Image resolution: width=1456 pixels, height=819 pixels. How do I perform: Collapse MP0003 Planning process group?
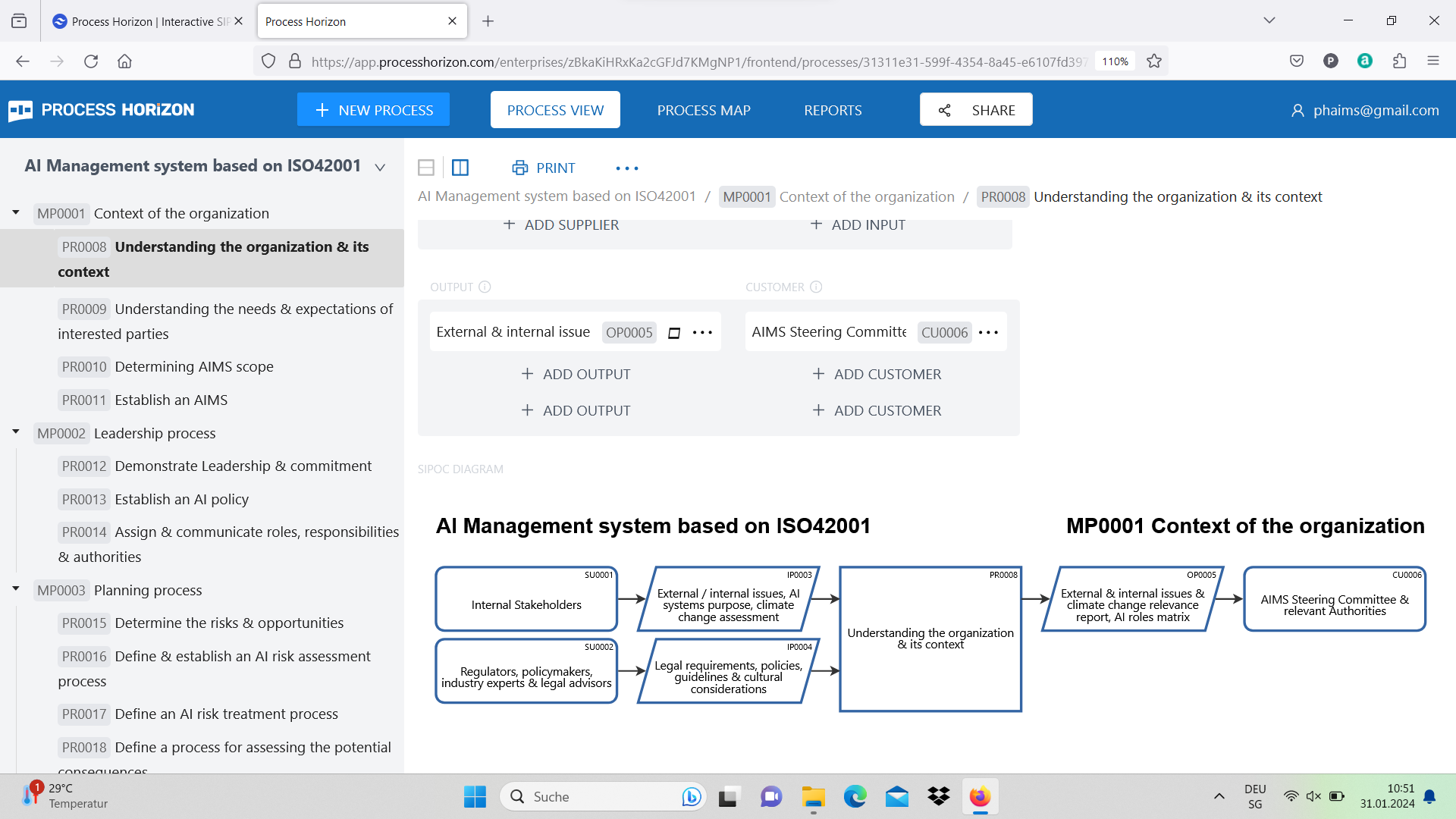pos(16,589)
